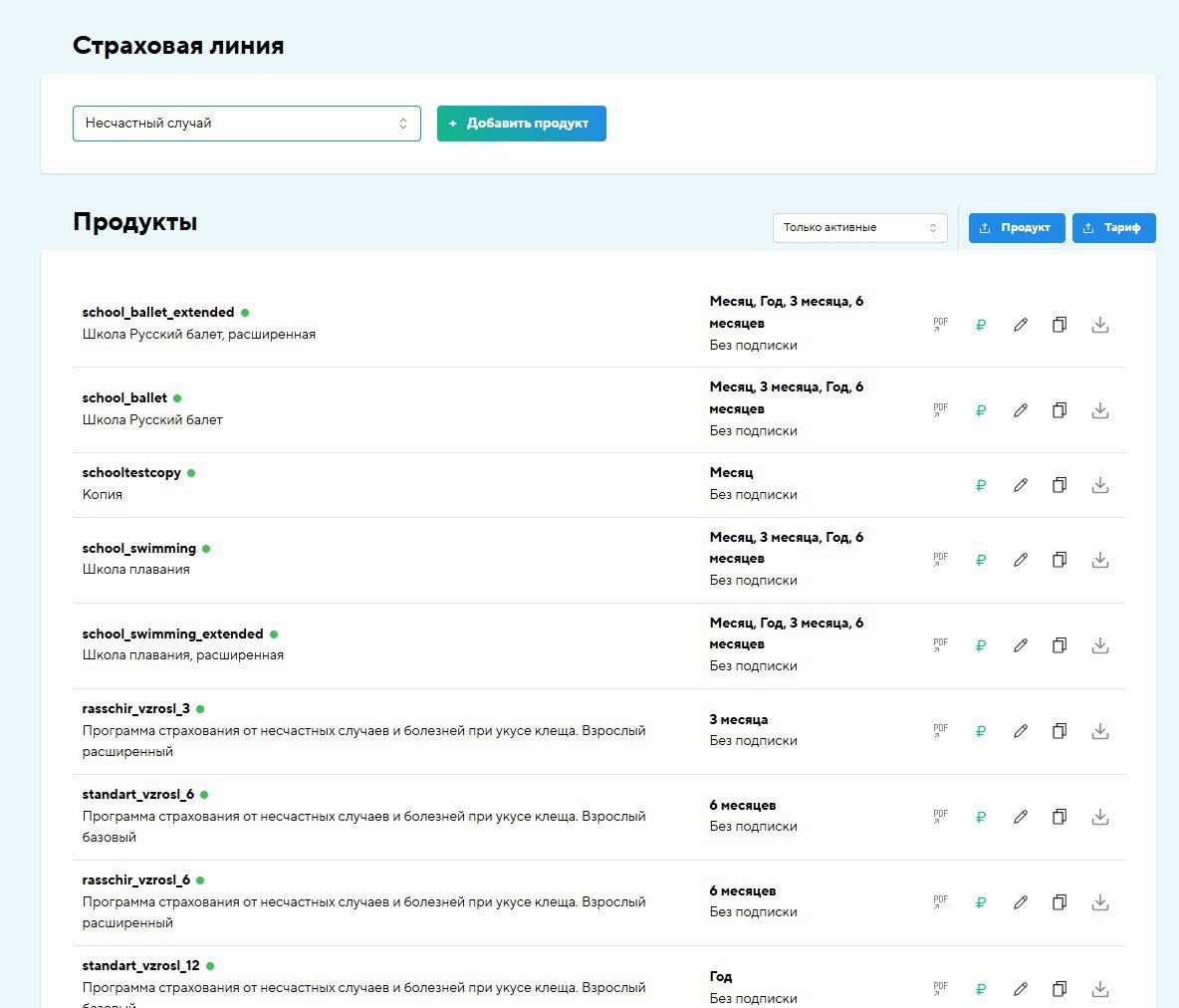Edit schooltestcopy product with pencil icon
Viewport: 1179px width, 1008px height.
(1021, 485)
